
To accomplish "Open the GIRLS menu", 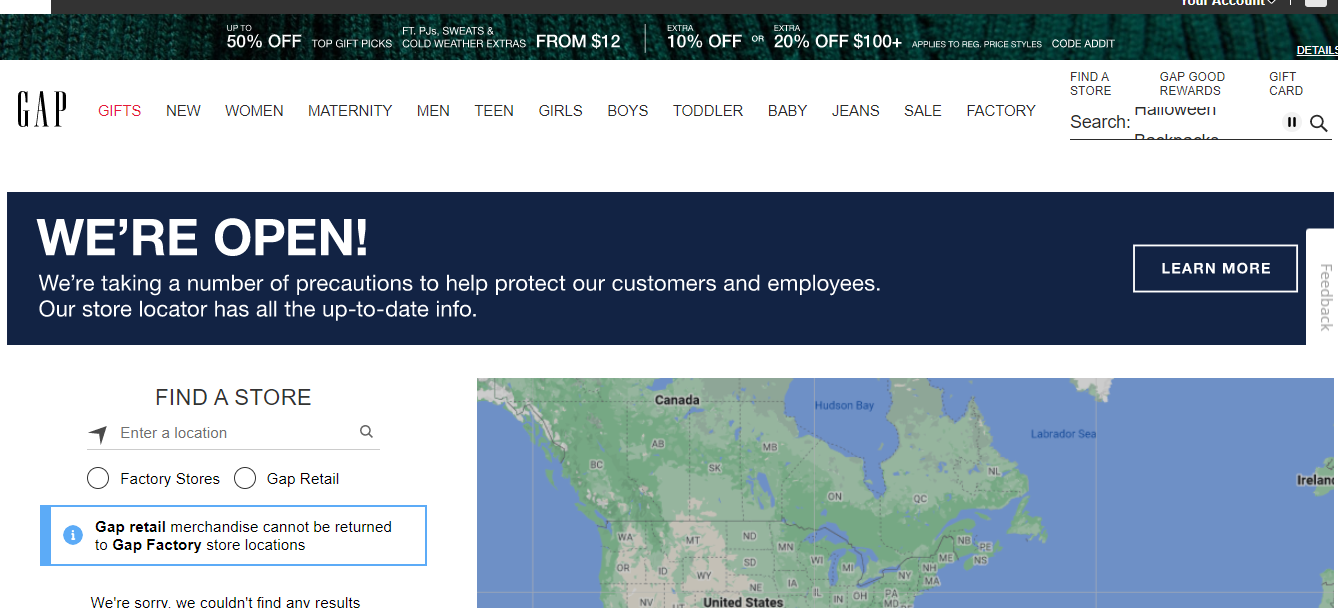I will tap(560, 111).
